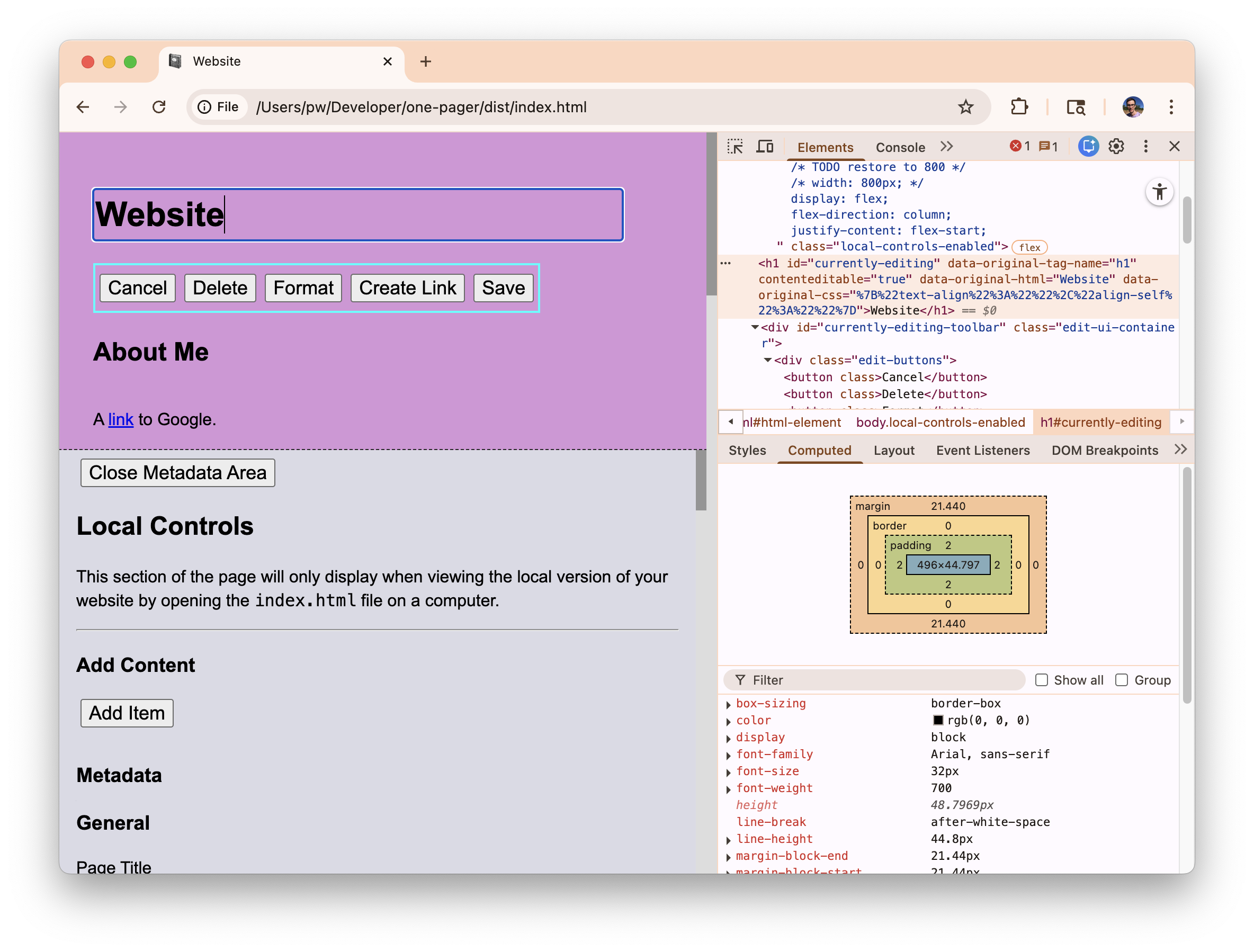
Task: Open the three-dot DevTools customize menu
Action: click(x=1145, y=146)
